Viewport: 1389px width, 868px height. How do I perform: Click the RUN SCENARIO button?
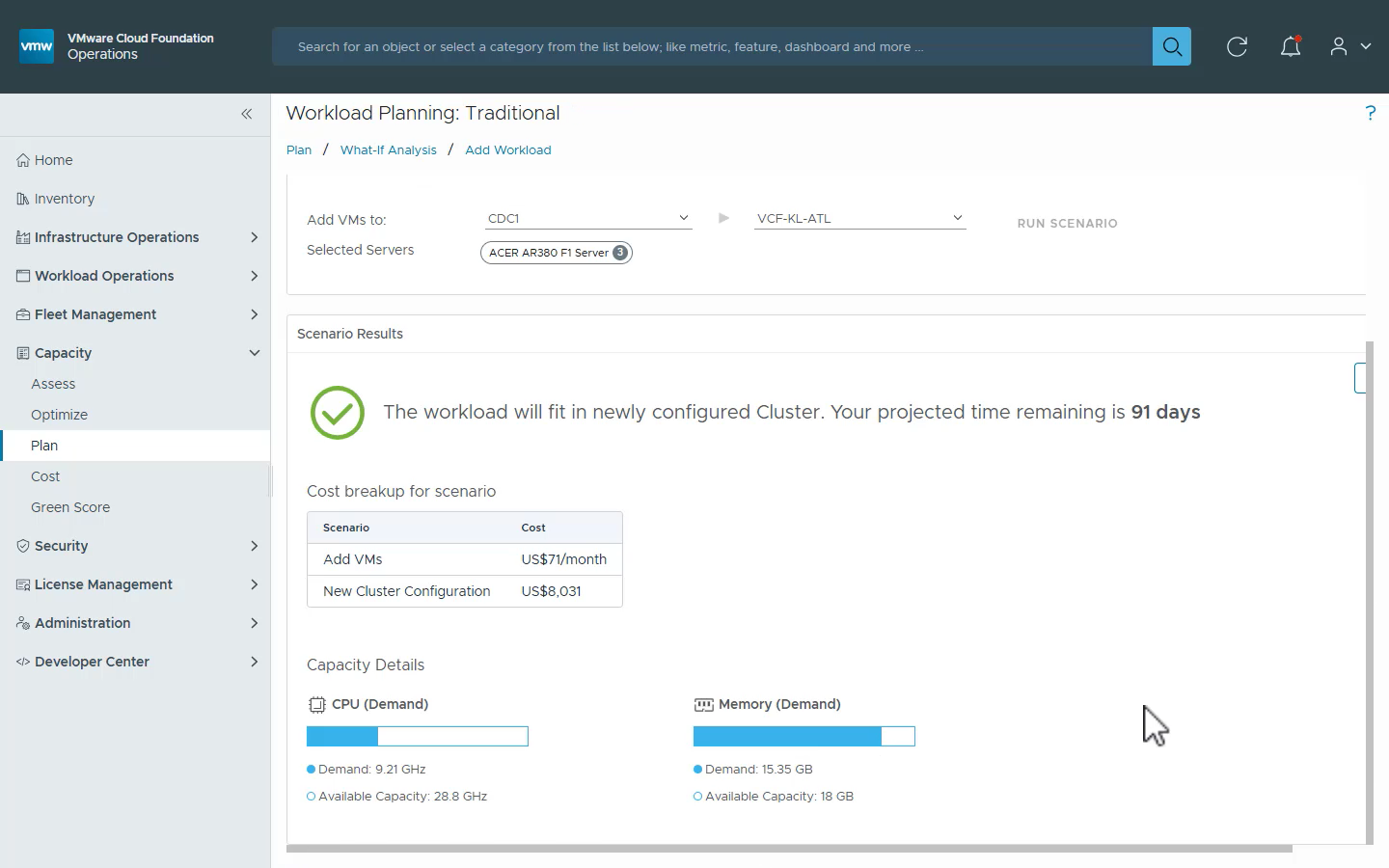tap(1067, 224)
